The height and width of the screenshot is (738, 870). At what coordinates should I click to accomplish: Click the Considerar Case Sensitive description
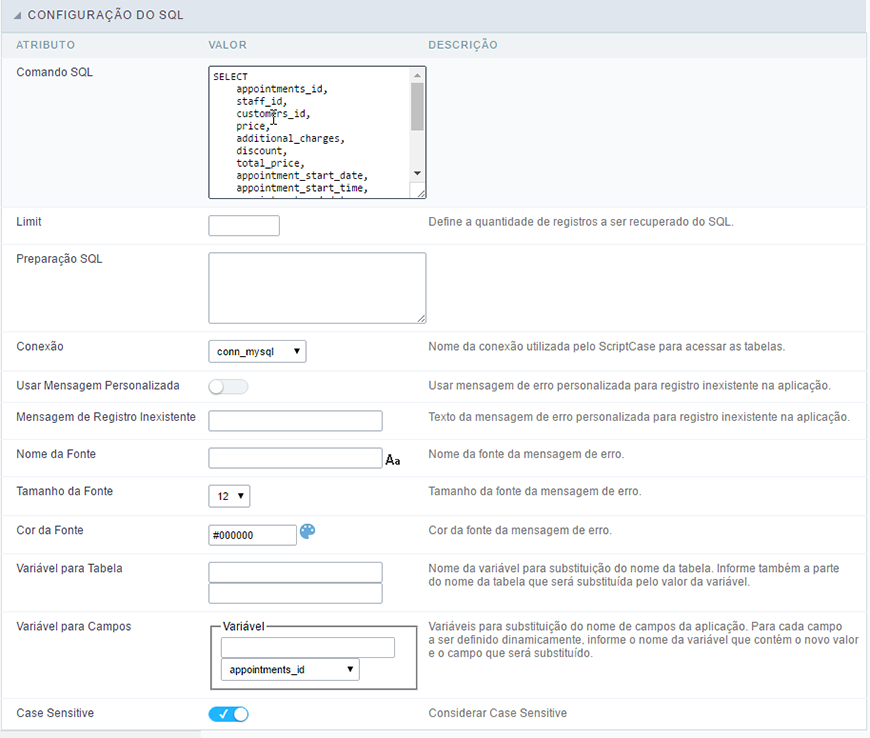(x=498, y=713)
